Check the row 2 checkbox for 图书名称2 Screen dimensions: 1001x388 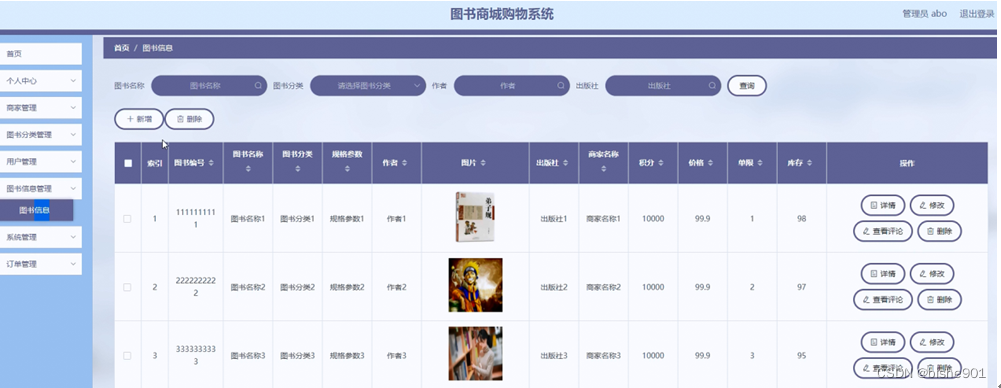coord(127,287)
